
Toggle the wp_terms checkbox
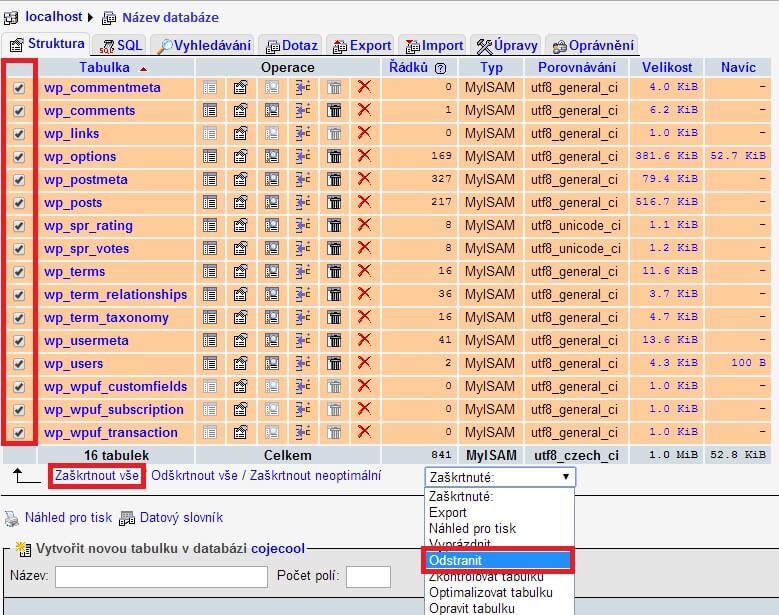(19, 272)
